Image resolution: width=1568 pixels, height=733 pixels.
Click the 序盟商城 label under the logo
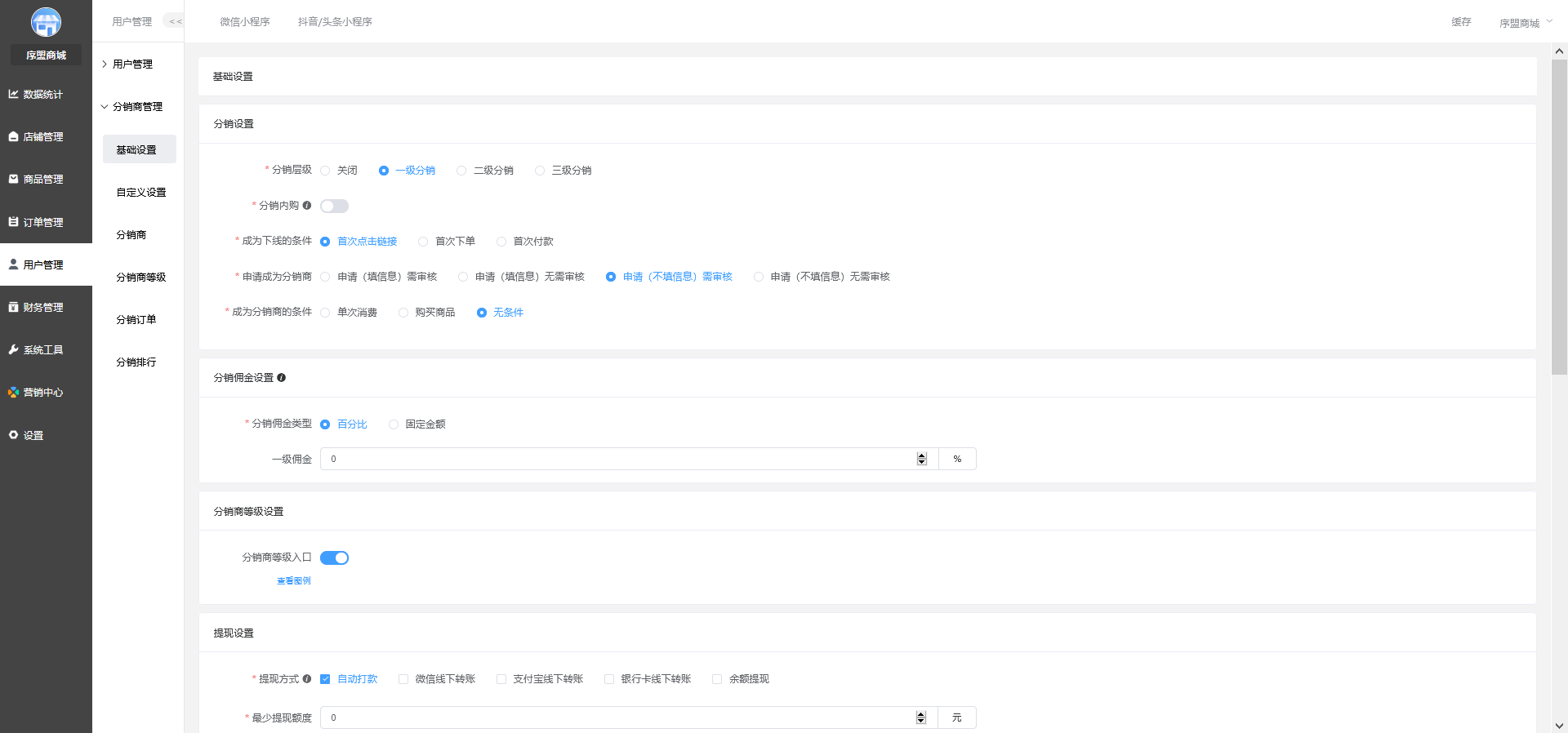click(x=46, y=55)
